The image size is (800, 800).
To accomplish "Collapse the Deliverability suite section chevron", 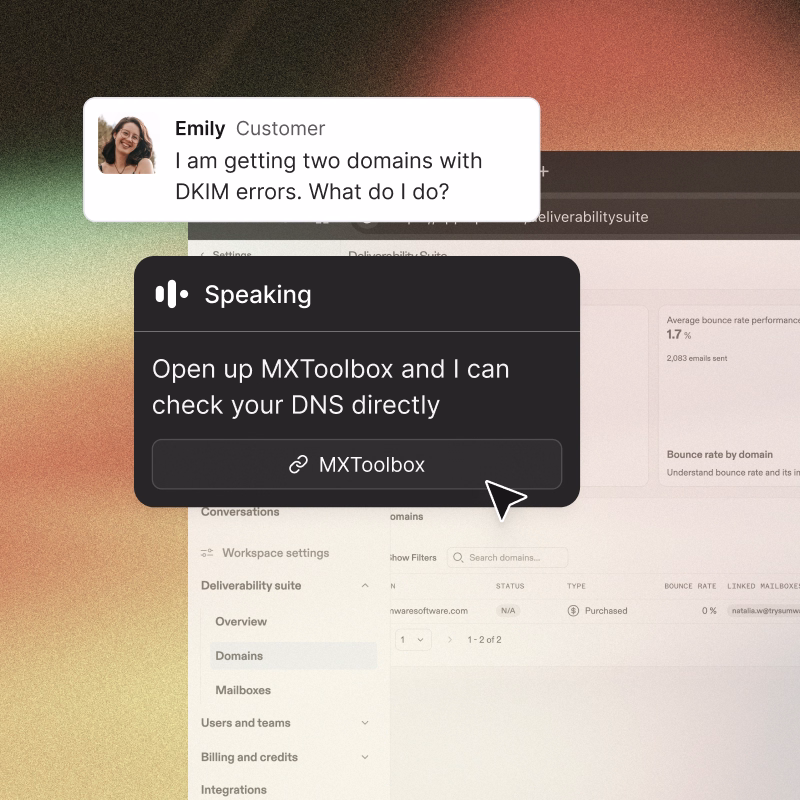I will click(365, 586).
